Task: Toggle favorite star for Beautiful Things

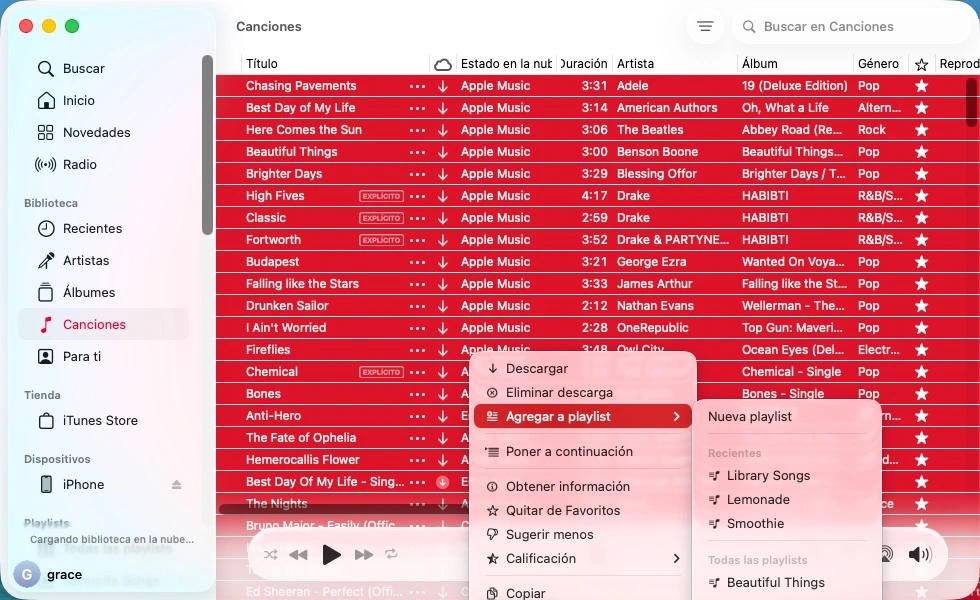Action: click(x=921, y=152)
